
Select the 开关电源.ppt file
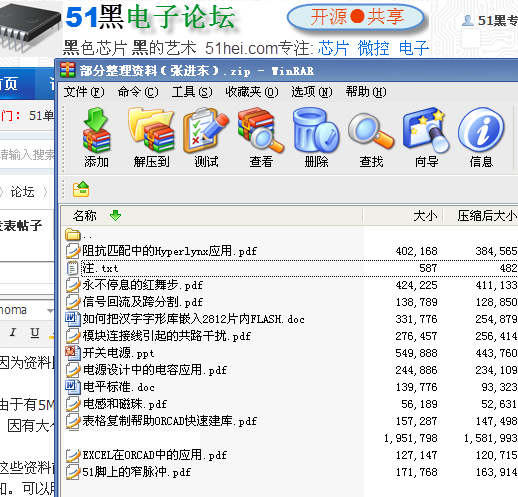[x=118, y=353]
